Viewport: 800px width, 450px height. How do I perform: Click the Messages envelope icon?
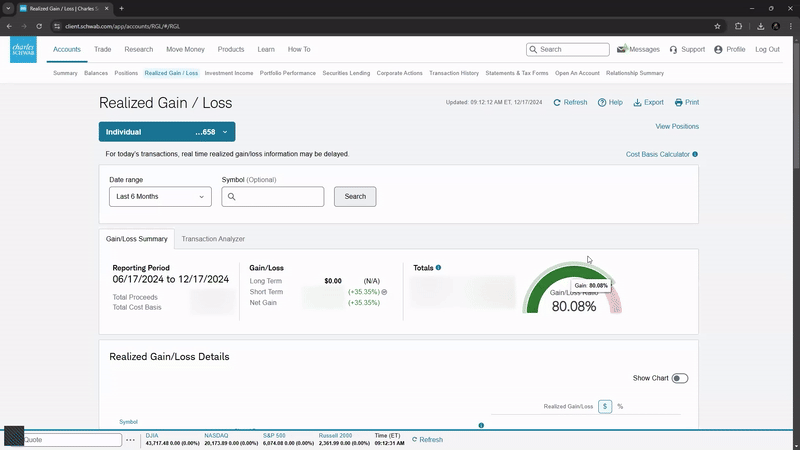pos(621,49)
